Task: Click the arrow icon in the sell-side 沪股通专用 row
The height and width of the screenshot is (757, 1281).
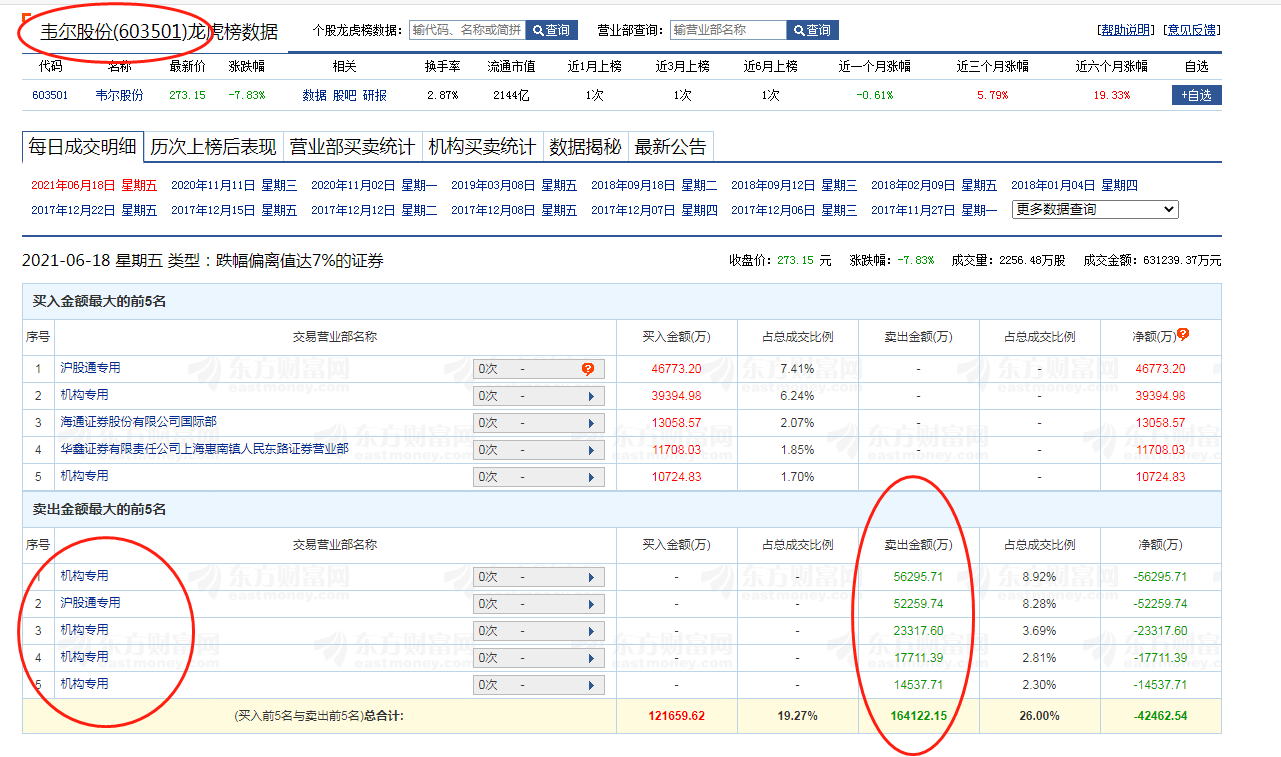Action: coord(591,604)
